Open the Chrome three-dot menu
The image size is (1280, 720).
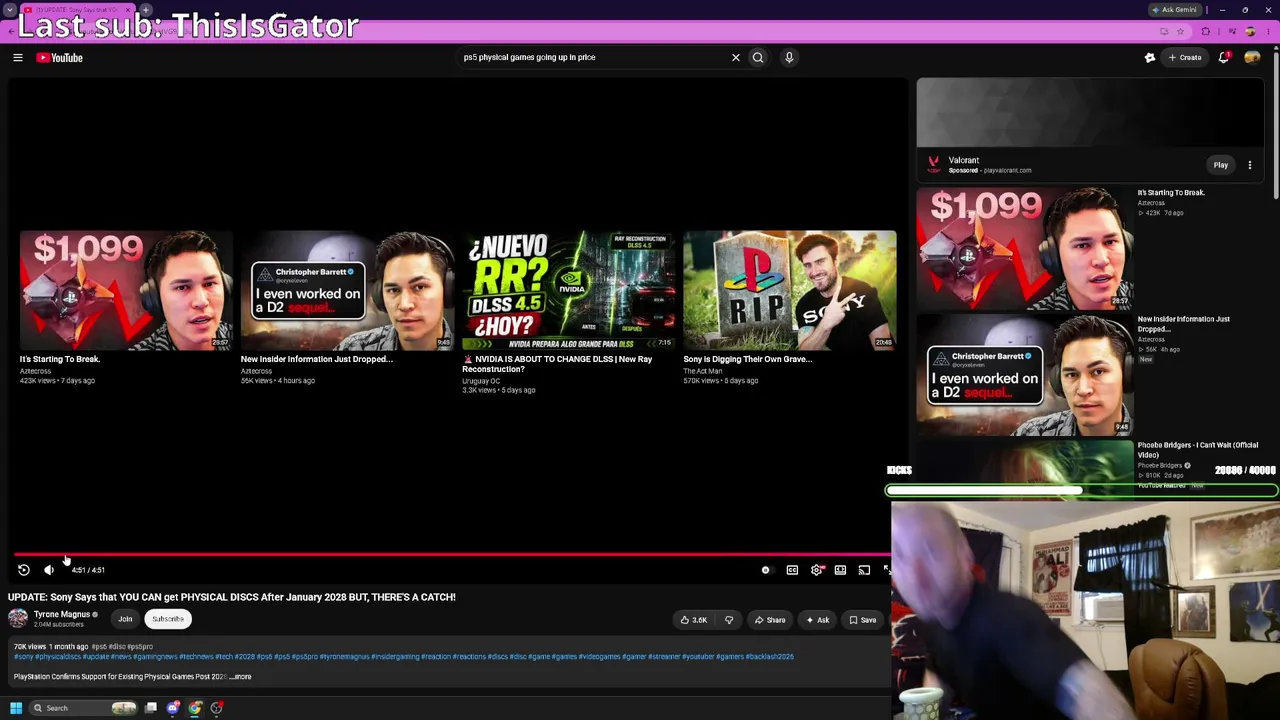click(1268, 32)
